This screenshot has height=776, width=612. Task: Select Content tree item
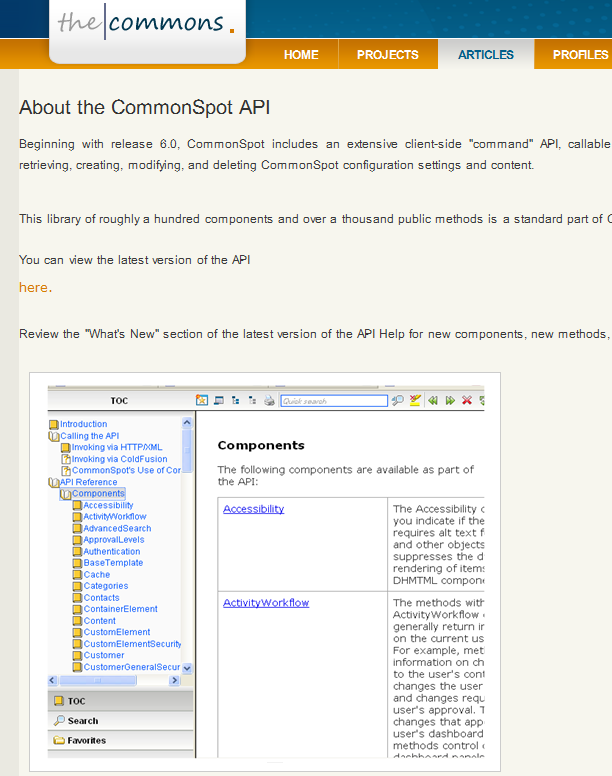pos(99,621)
